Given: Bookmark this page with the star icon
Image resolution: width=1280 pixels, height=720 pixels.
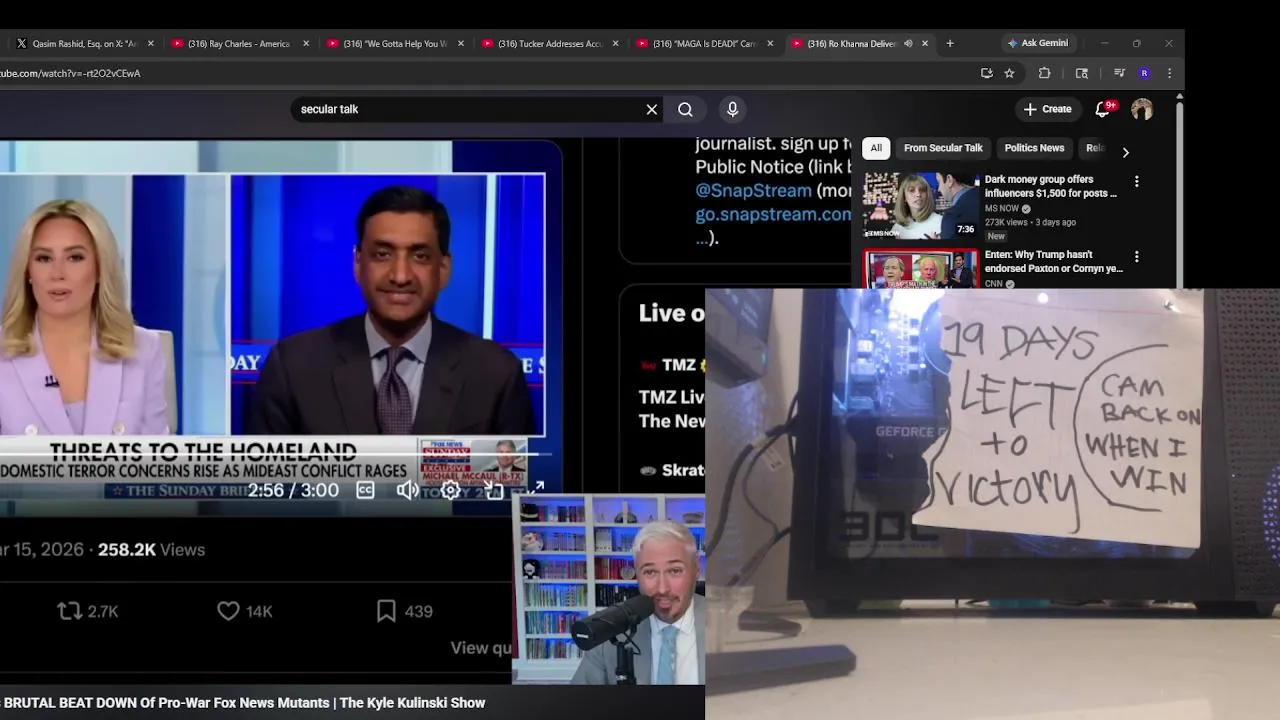Looking at the screenshot, I should point(1010,73).
